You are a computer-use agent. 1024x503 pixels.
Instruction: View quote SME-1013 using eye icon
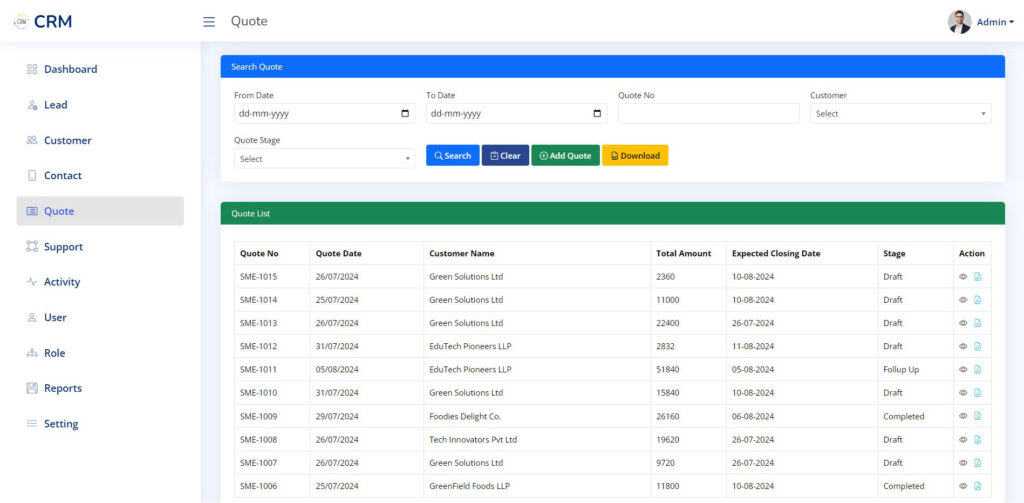coord(963,323)
